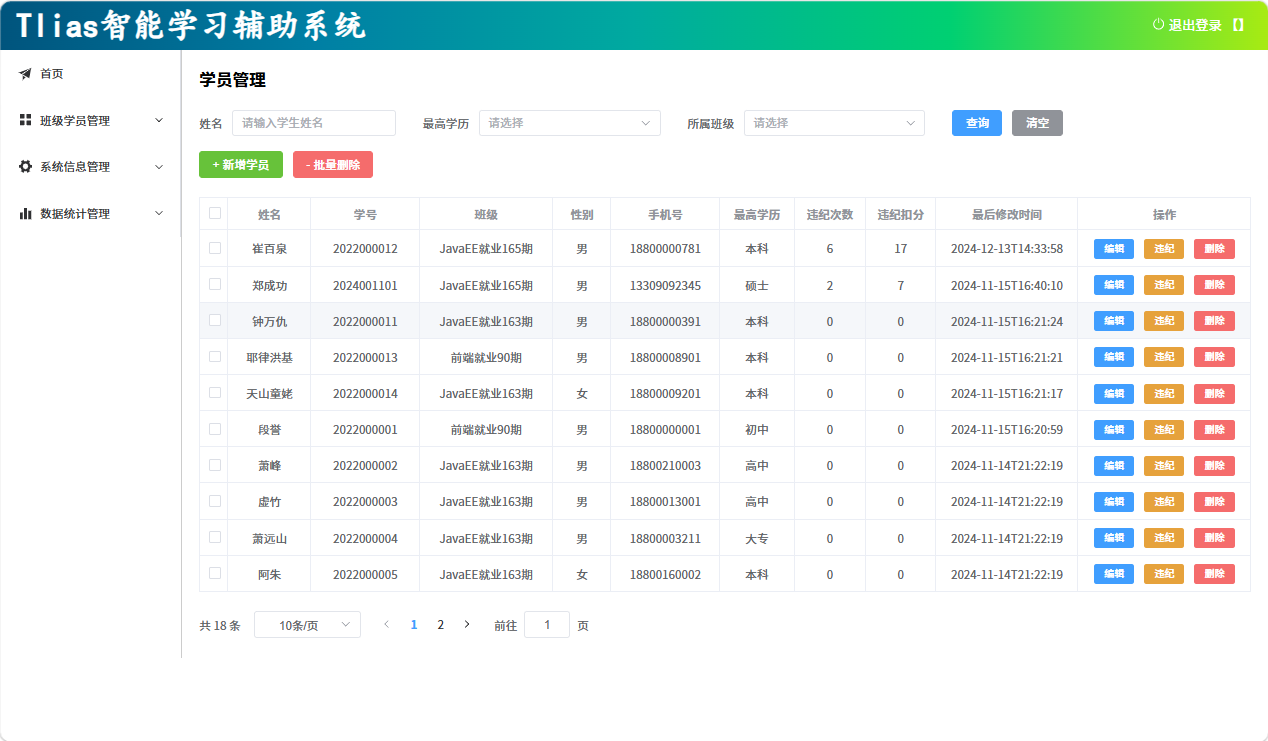
Task: Edit the 耶律洪基 row
Action: click(1114, 357)
